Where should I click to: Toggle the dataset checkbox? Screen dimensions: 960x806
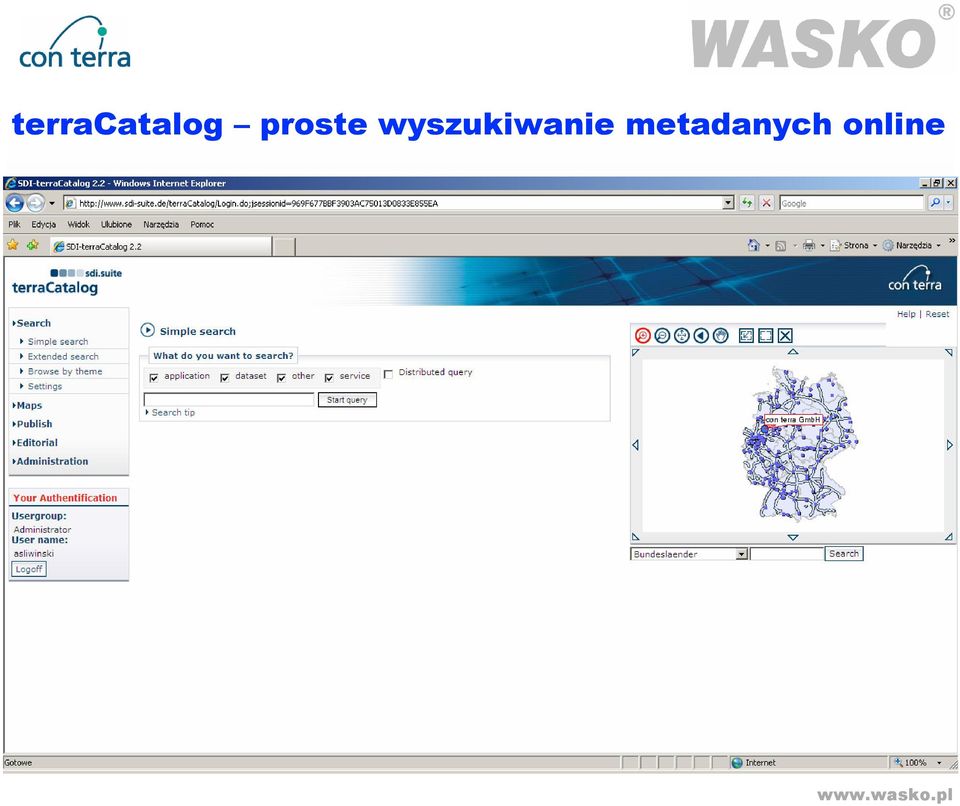click(x=225, y=377)
